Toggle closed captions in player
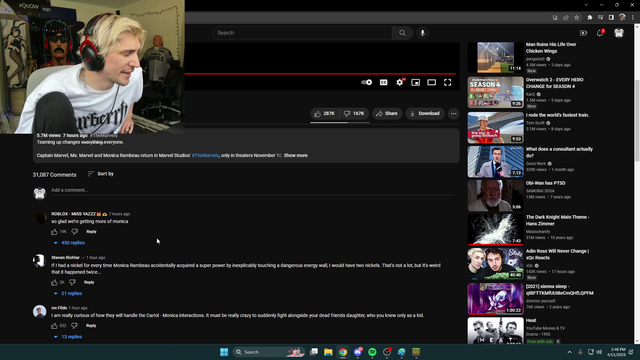640x360 pixels. tap(384, 82)
